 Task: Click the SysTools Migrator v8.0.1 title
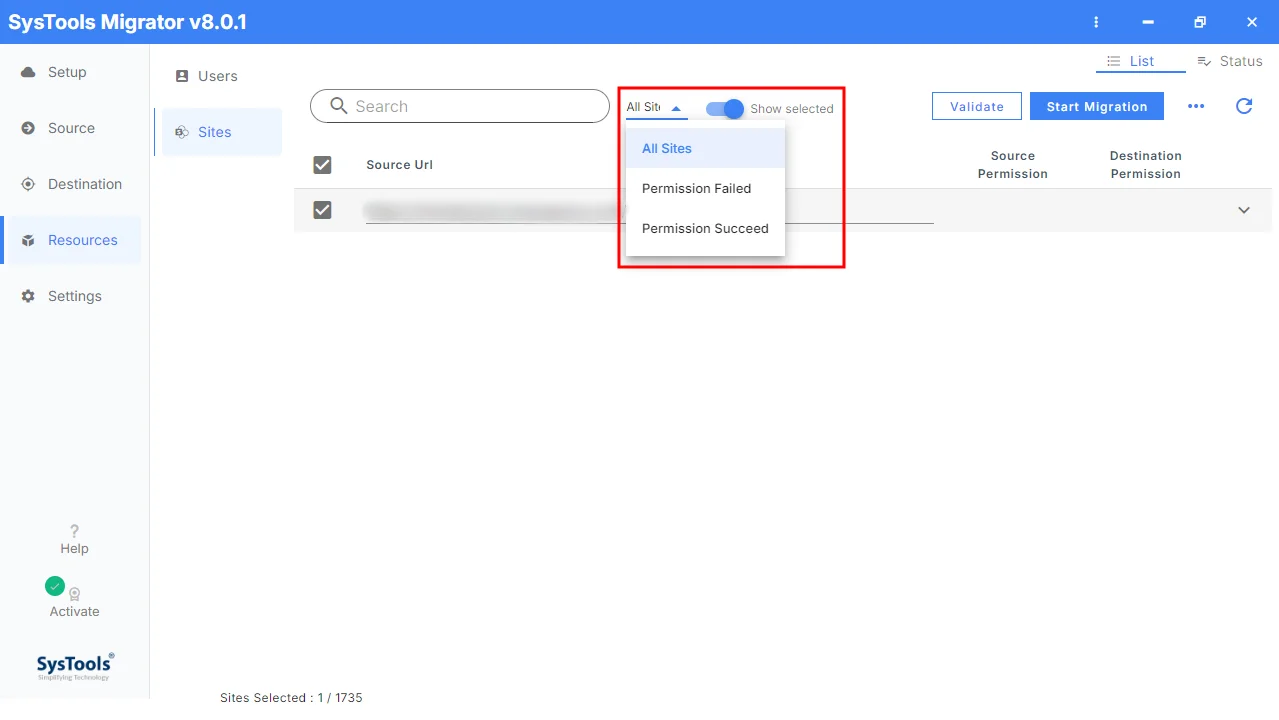click(128, 22)
